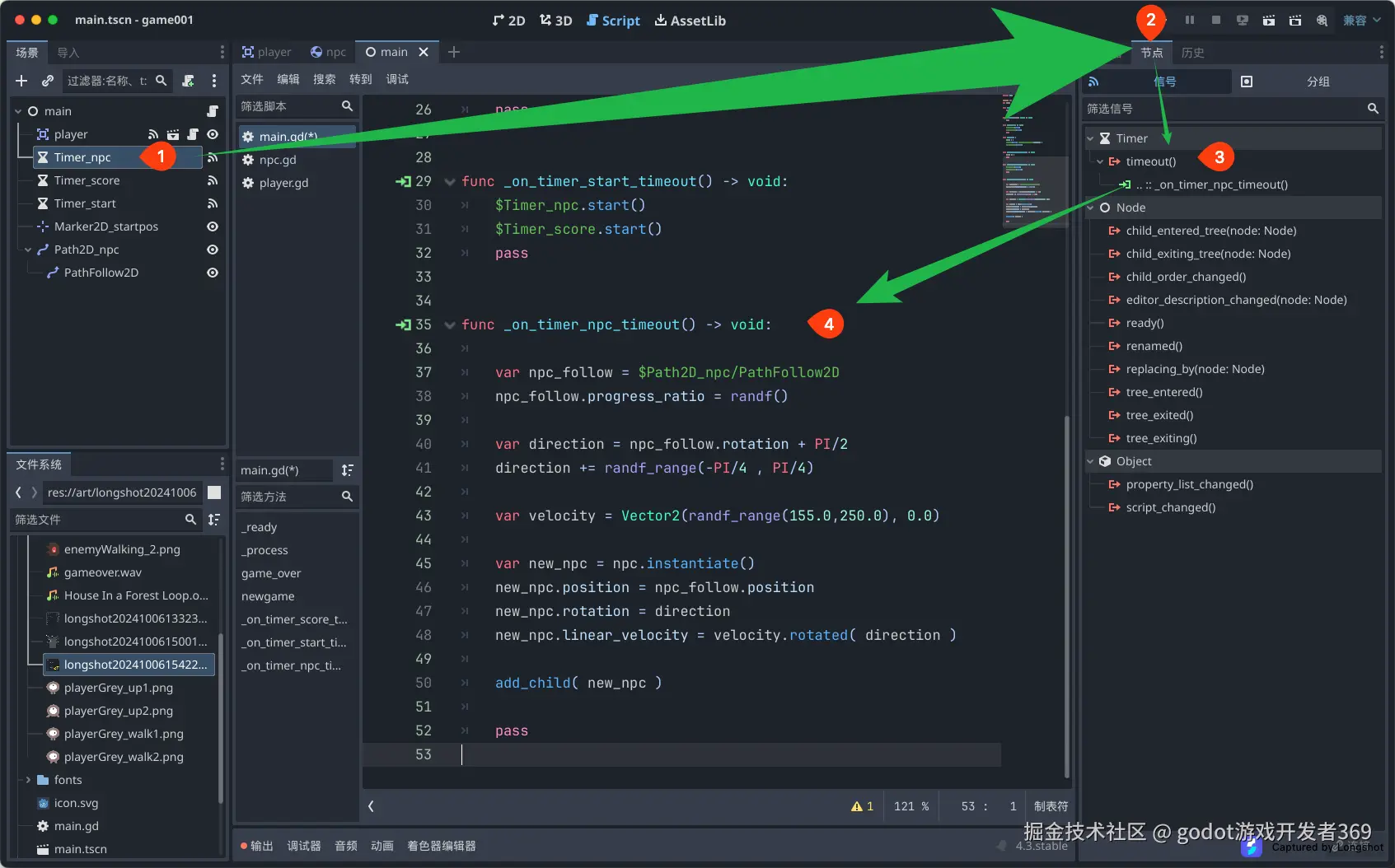Click the attach script icon in Scene toolbar
The width and height of the screenshot is (1395, 868).
pos(189,81)
